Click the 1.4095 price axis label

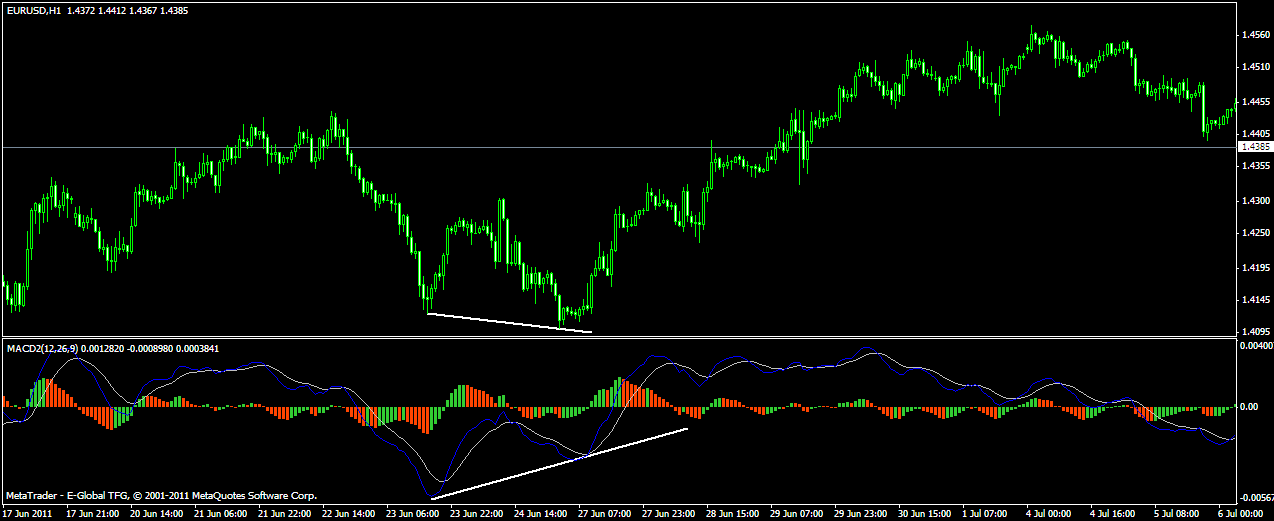(x=1254, y=332)
